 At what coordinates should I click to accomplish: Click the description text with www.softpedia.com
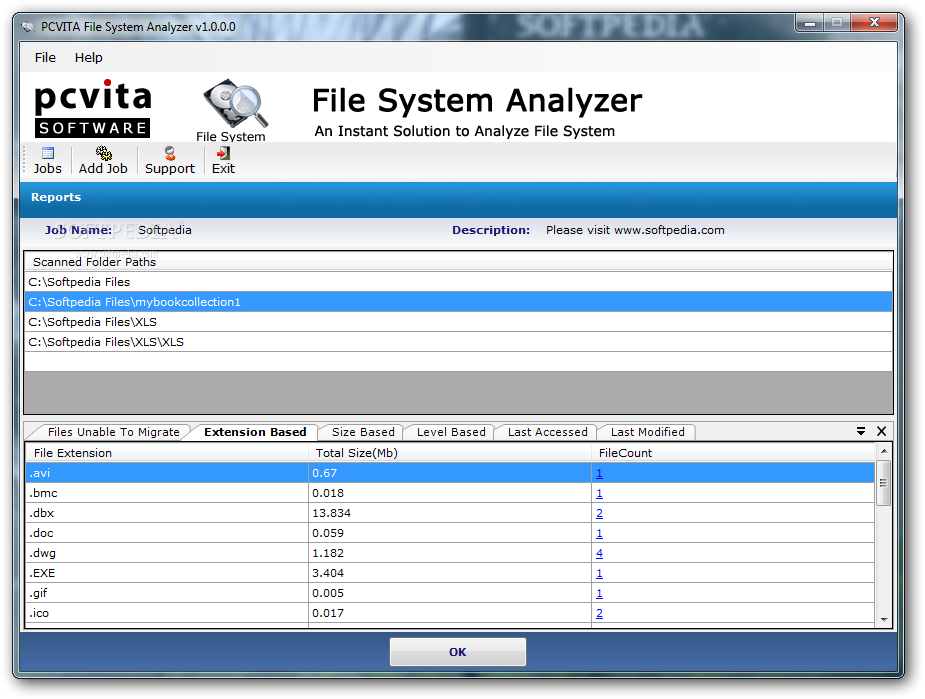pos(635,230)
